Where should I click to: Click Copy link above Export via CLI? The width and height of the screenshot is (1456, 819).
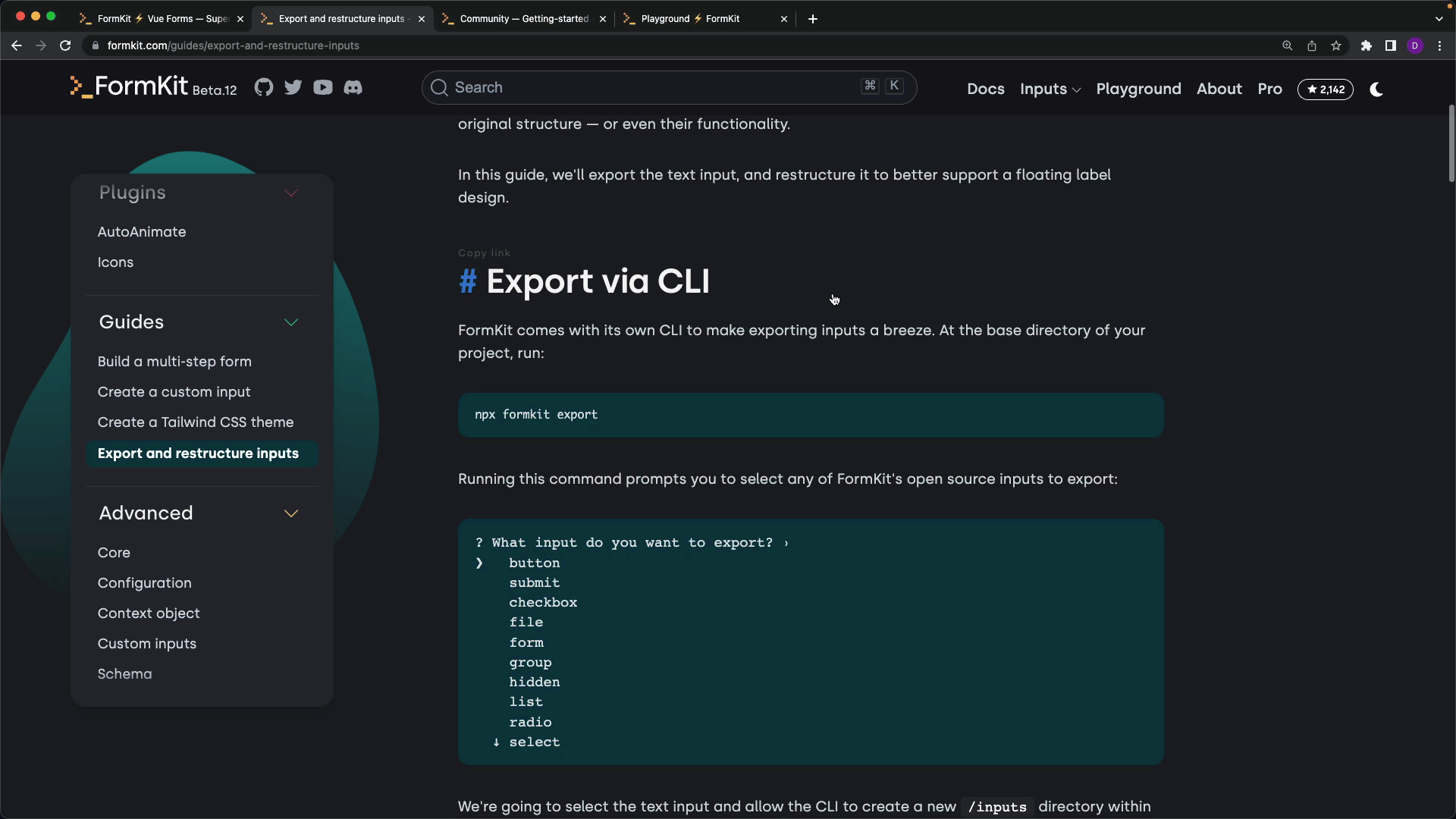coord(484,253)
